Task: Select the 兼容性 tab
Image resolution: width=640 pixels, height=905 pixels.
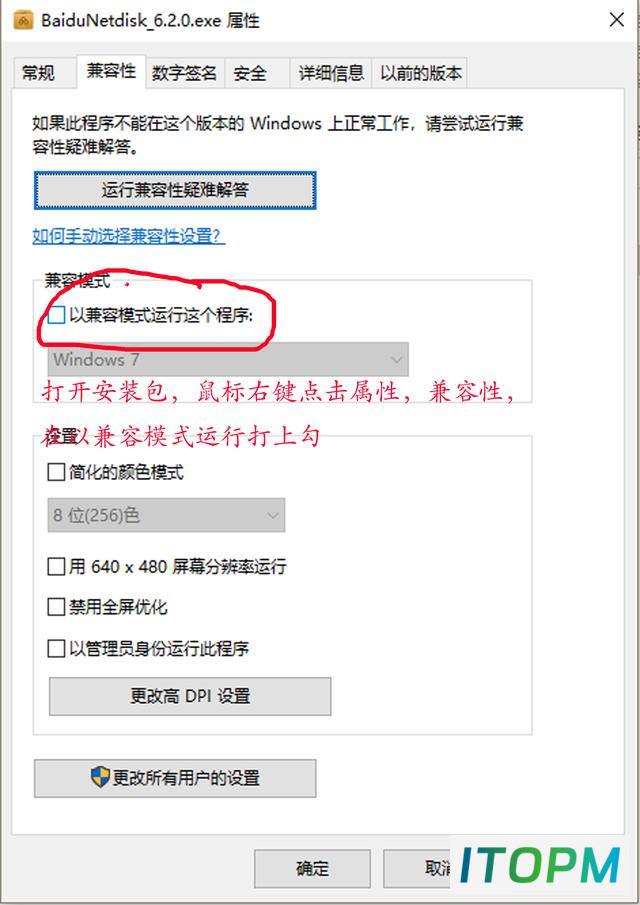Action: click(x=111, y=71)
